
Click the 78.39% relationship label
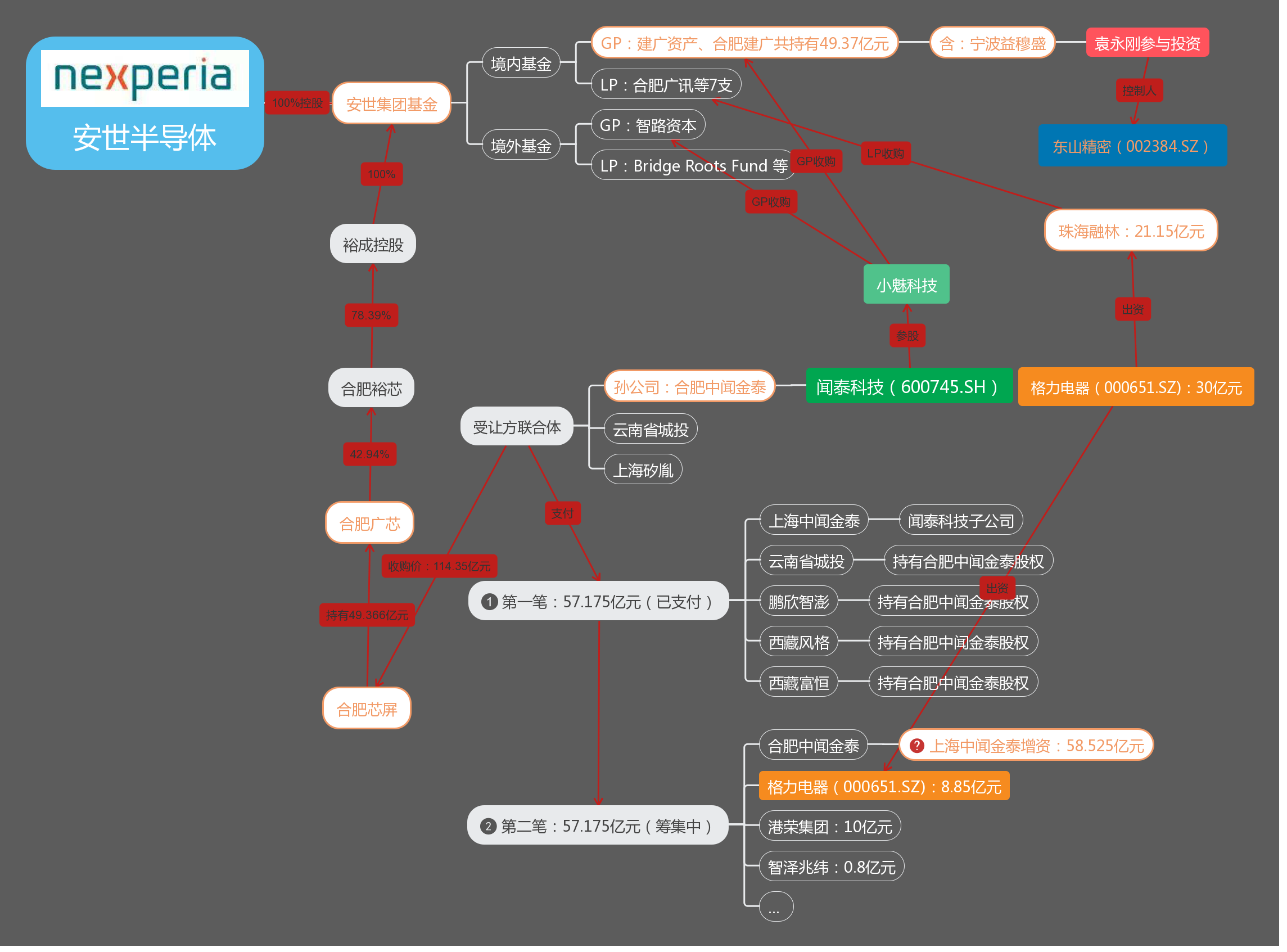373,317
